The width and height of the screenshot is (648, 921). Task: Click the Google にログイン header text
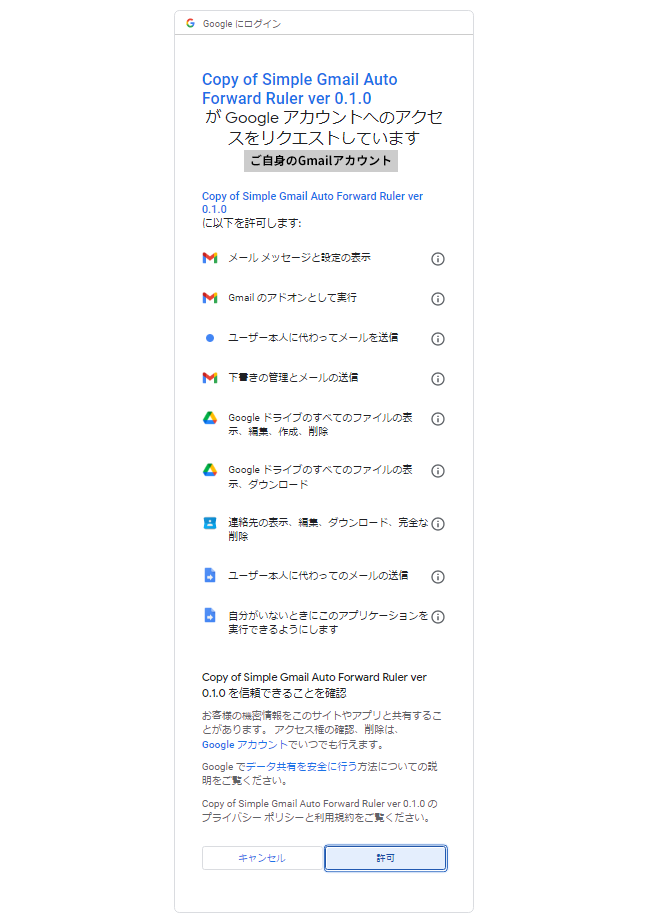[242, 23]
